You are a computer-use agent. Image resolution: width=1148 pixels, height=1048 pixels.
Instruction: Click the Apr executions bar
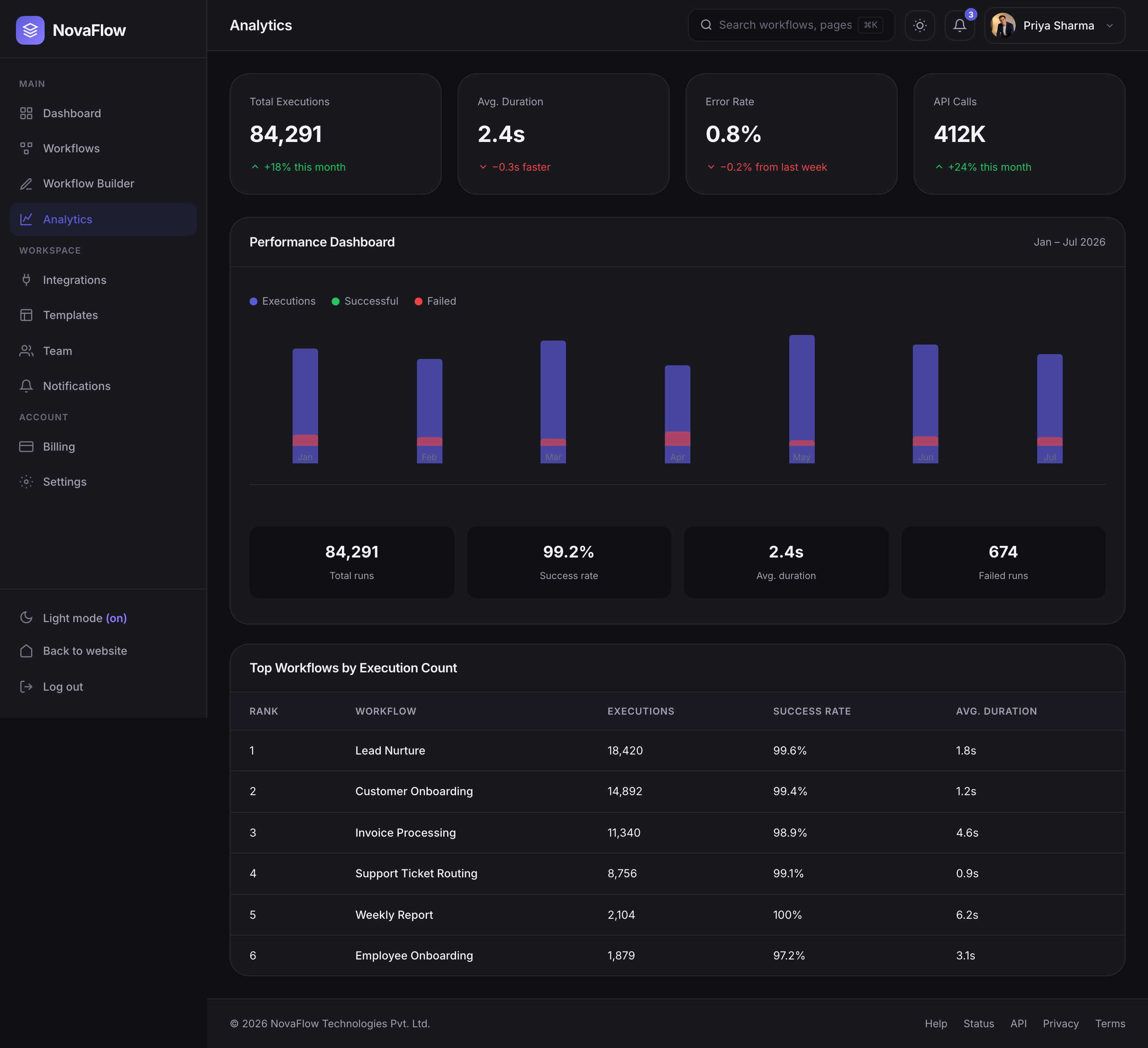pos(677,414)
